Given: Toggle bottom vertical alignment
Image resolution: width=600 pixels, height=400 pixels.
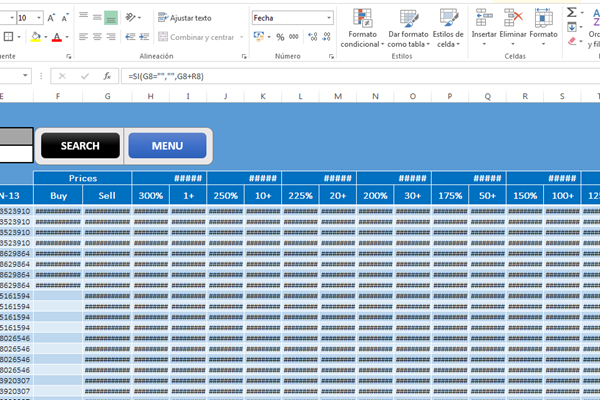Looking at the screenshot, I should [x=111, y=18].
